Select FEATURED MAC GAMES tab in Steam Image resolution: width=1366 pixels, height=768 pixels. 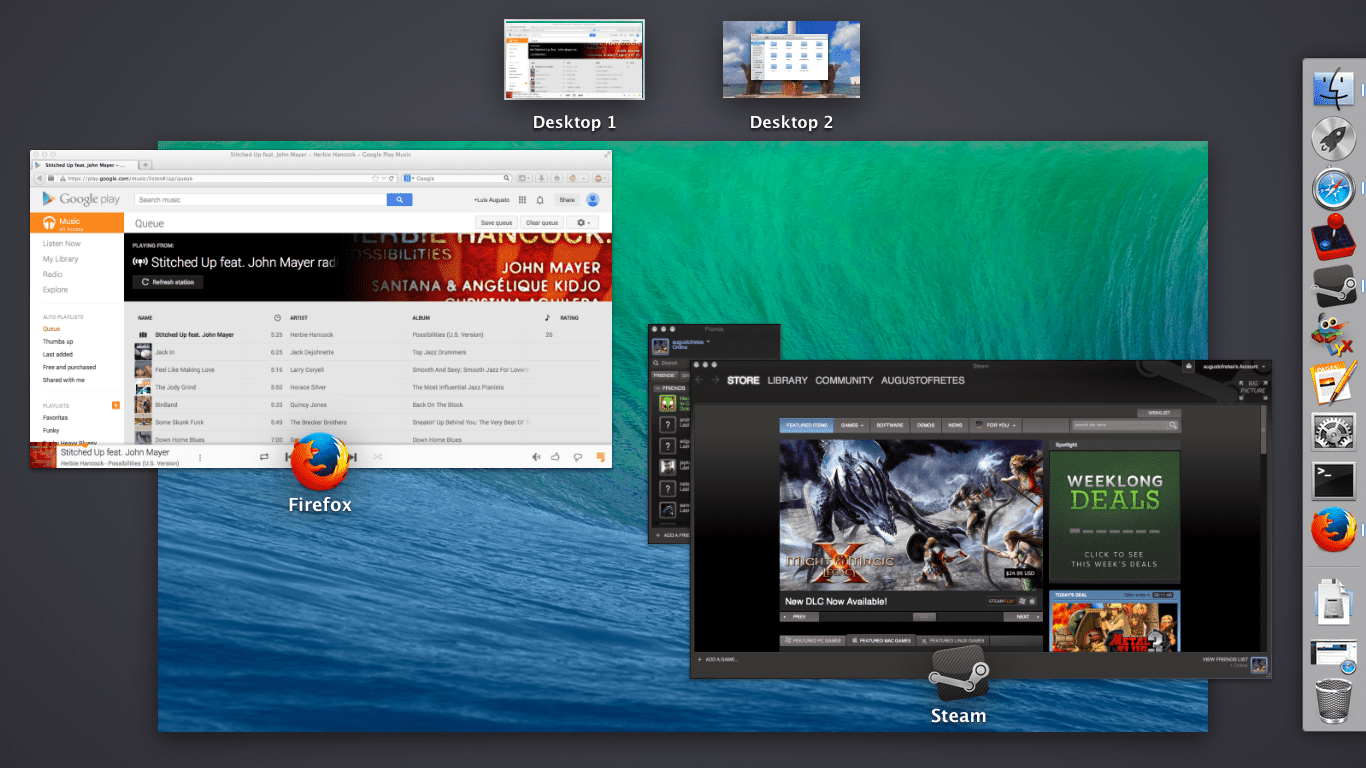(880, 640)
